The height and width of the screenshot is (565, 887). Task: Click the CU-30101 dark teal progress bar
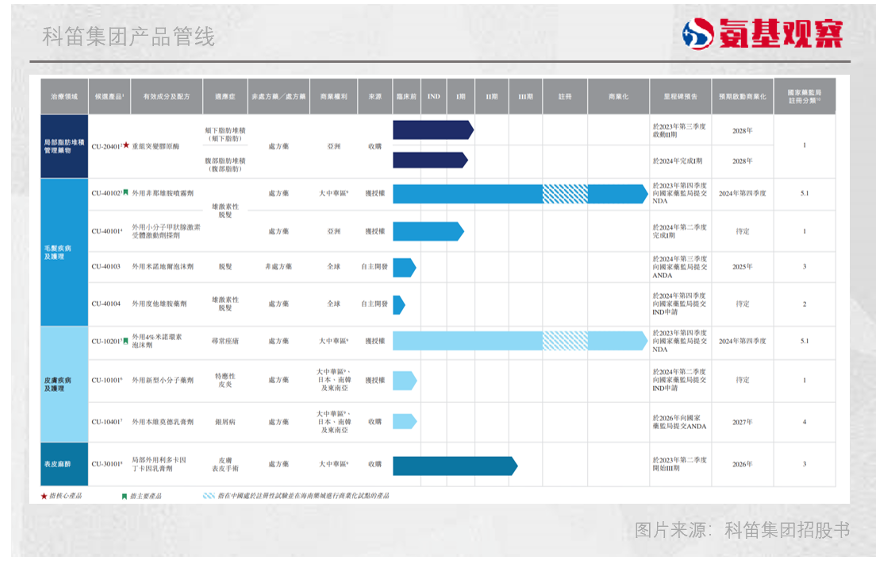[454, 465]
